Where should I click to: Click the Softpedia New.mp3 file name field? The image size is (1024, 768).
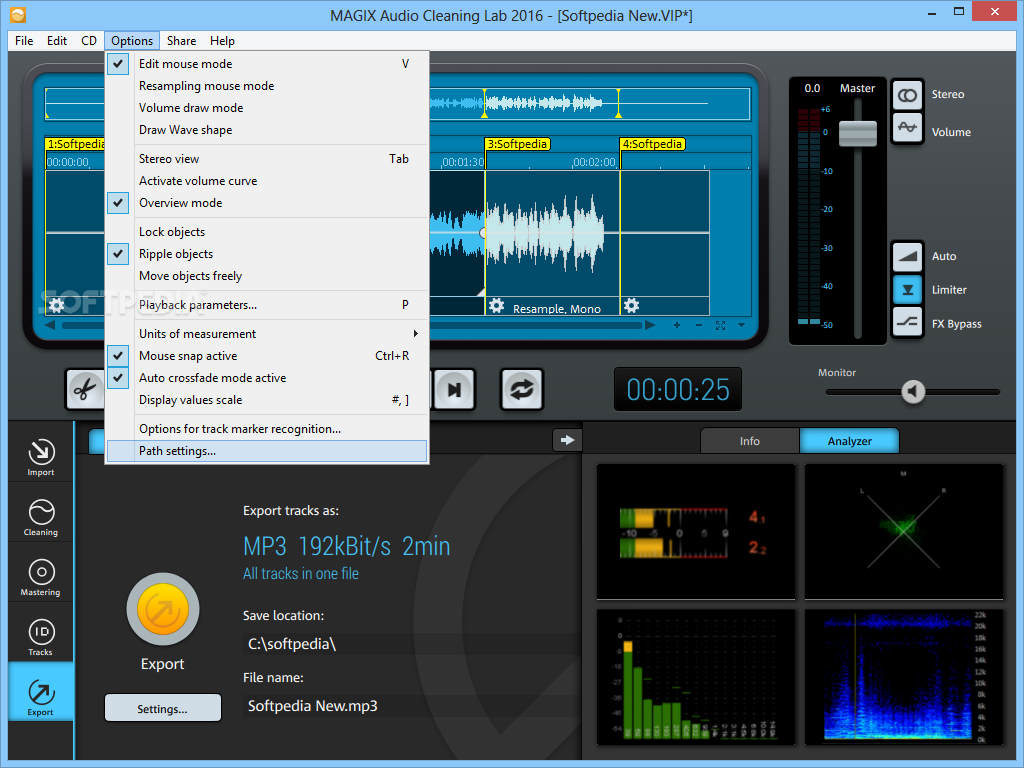tap(412, 706)
